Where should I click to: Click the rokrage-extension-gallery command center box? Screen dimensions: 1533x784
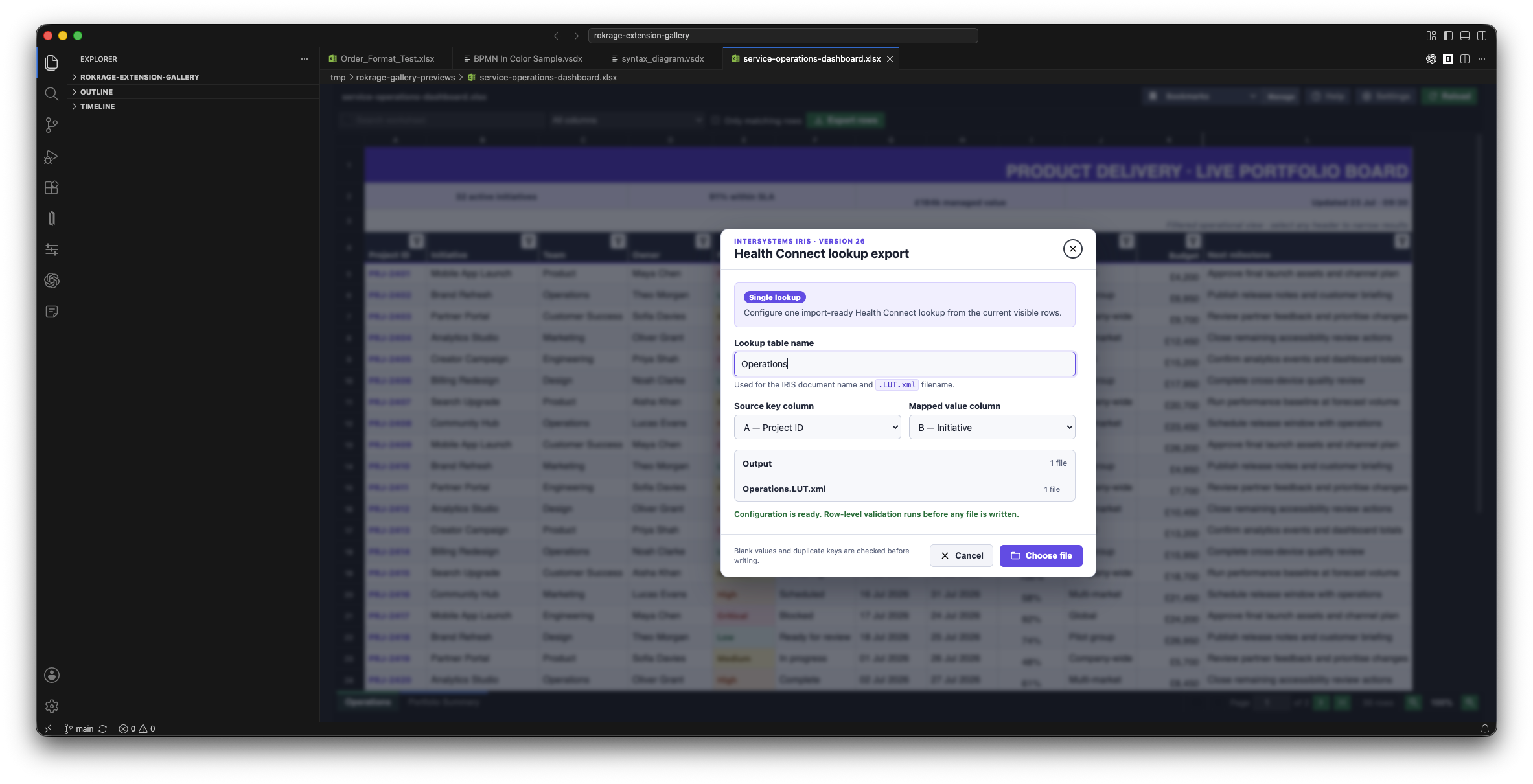coord(783,36)
